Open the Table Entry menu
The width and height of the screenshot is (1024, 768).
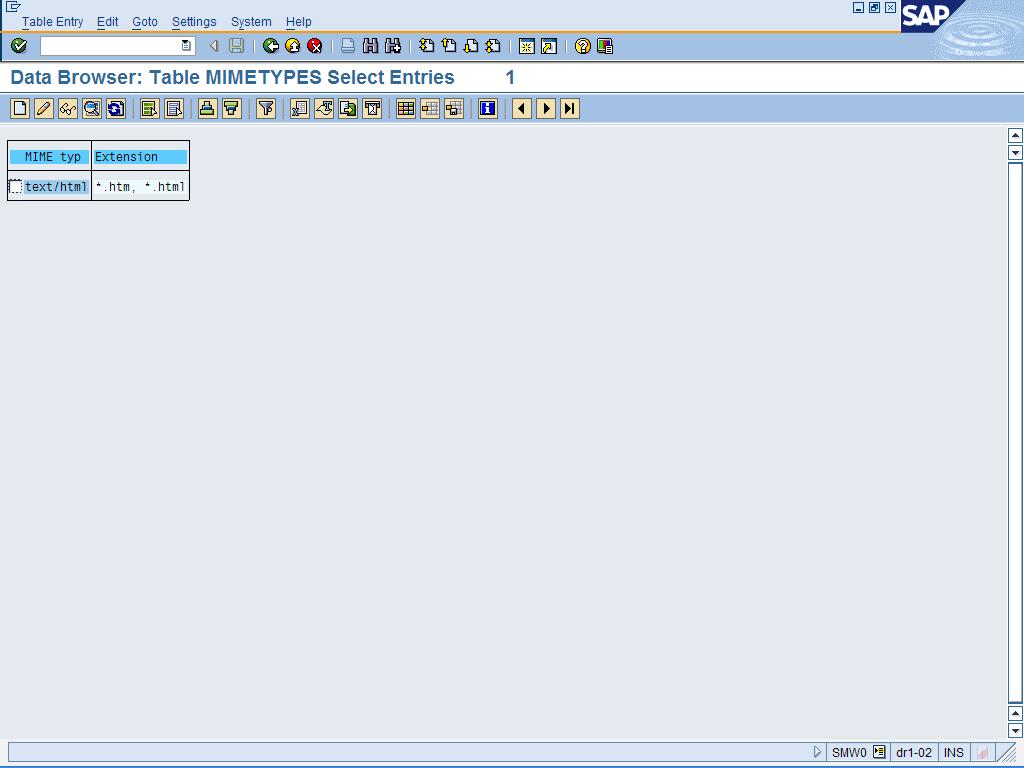click(x=52, y=22)
